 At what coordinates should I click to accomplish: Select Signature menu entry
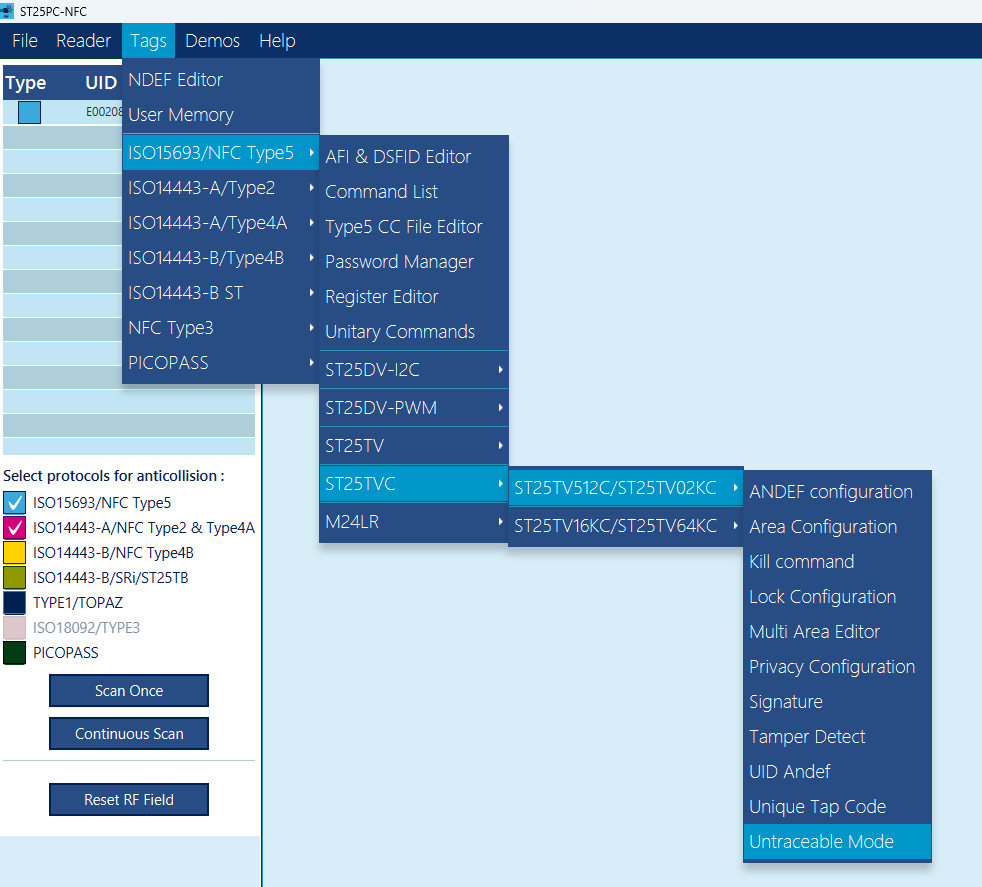pos(837,702)
